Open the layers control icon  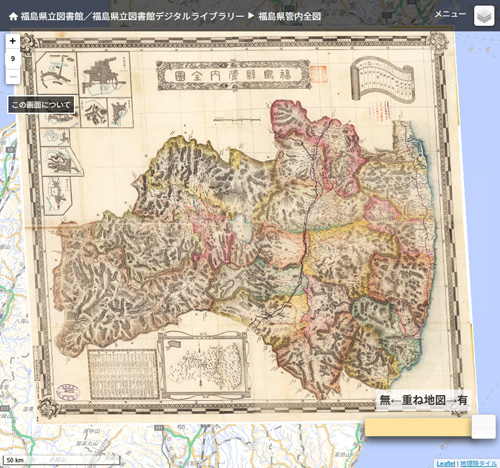point(484,15)
